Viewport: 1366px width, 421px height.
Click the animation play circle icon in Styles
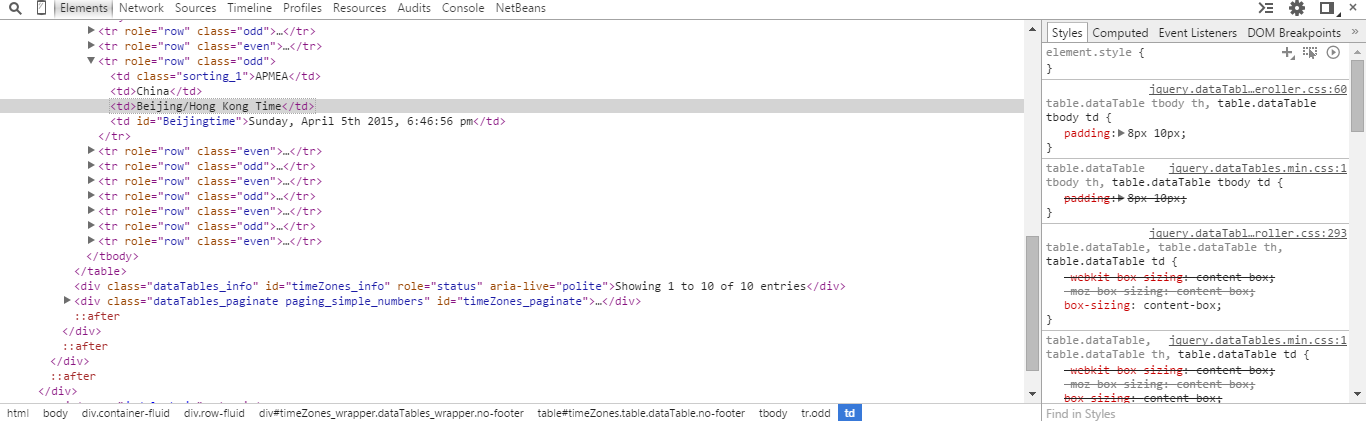point(1333,52)
